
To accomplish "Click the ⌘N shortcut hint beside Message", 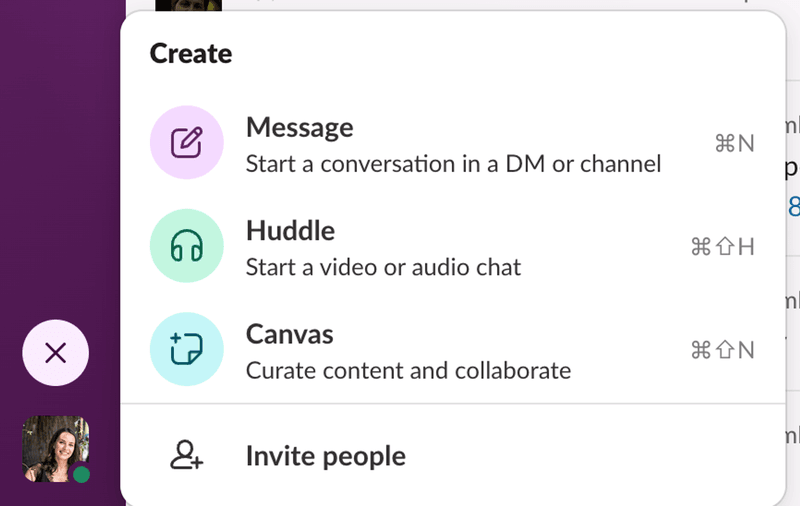I will click(734, 143).
